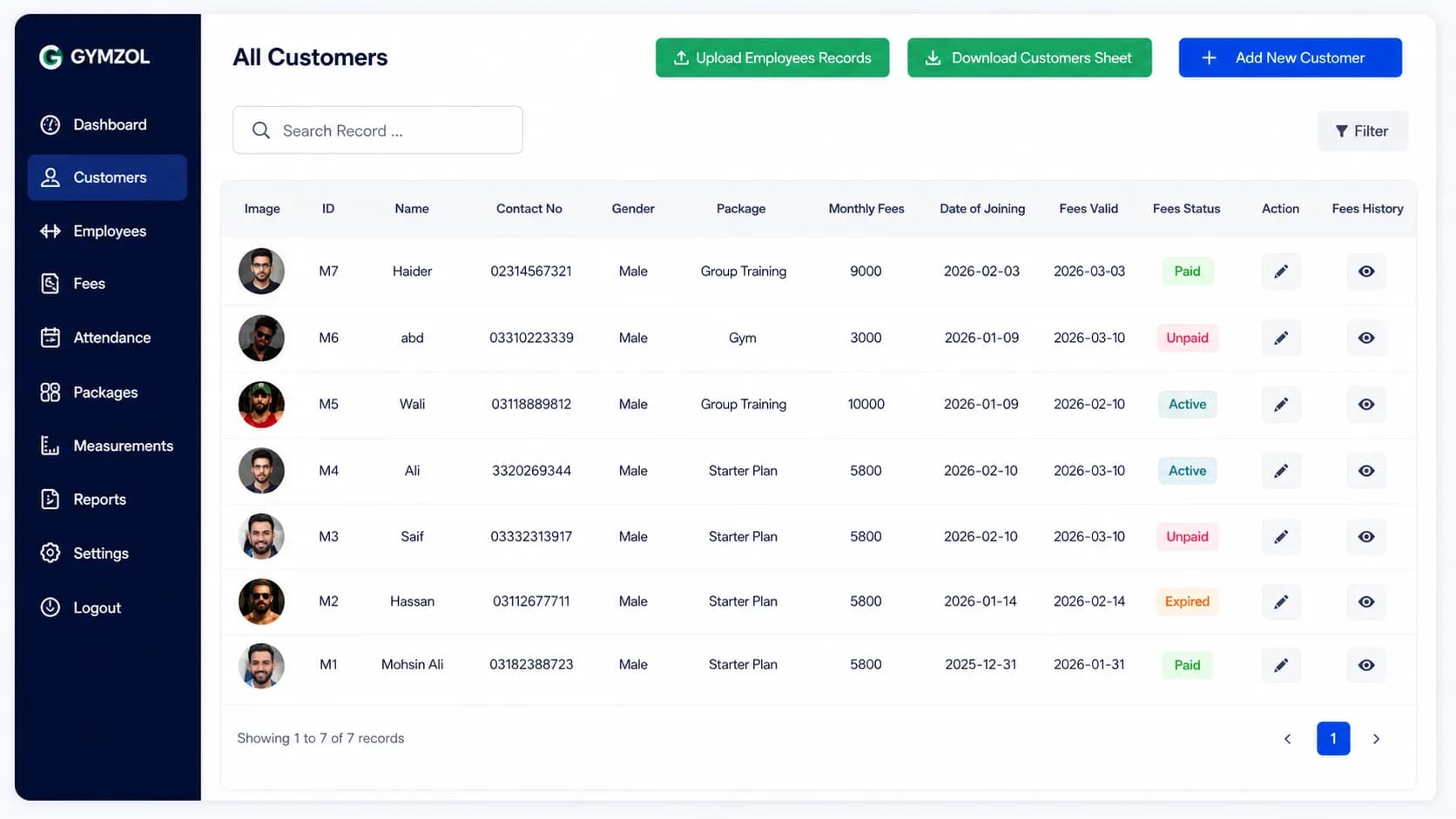Screen dimensions: 1456x819
Task: Click joining date 2025-12-31
Action: pos(981,665)
